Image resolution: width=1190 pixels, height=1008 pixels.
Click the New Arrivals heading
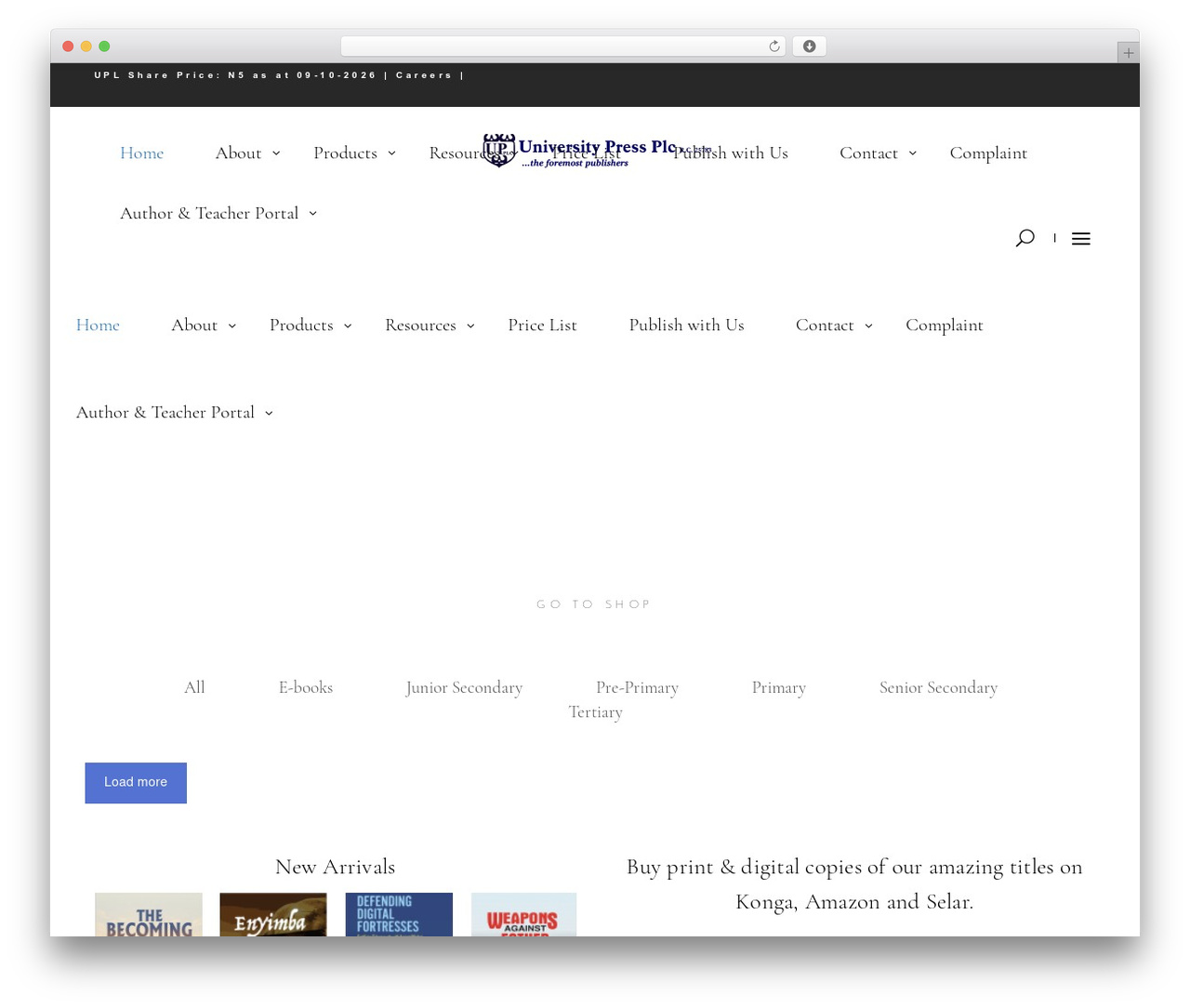point(335,867)
